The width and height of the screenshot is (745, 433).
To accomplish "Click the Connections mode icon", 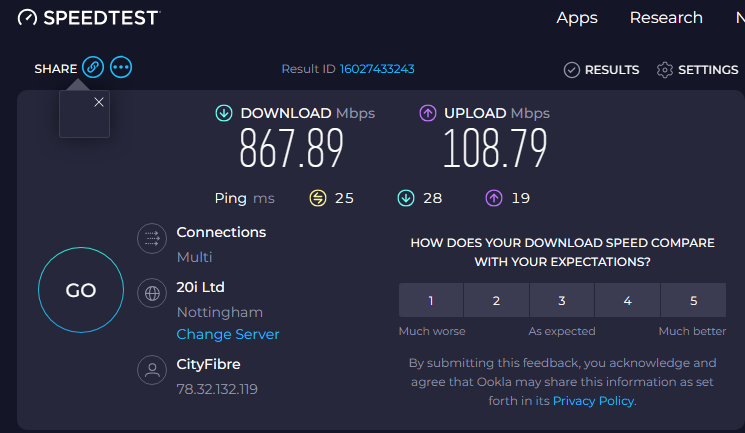I will pyautogui.click(x=152, y=238).
